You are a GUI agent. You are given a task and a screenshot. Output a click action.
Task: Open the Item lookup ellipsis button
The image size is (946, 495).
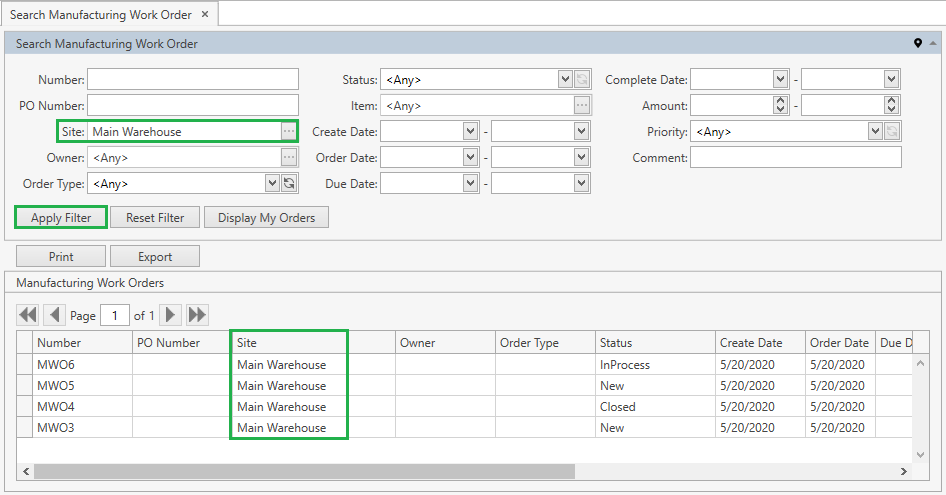[581, 105]
